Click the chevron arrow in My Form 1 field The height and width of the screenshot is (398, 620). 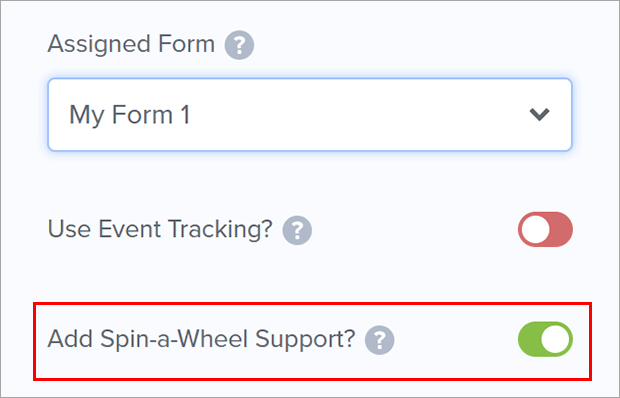pos(539,115)
